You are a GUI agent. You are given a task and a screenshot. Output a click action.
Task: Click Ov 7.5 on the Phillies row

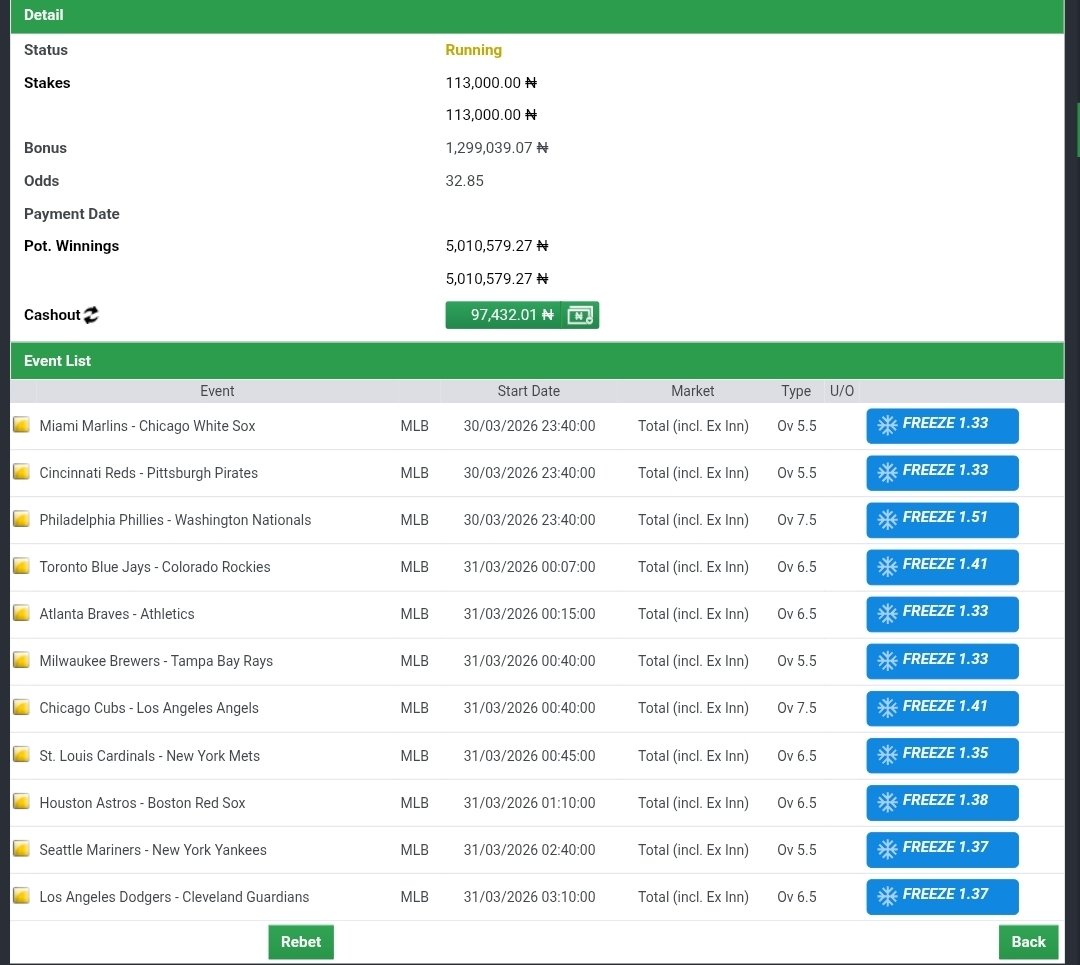(x=797, y=519)
